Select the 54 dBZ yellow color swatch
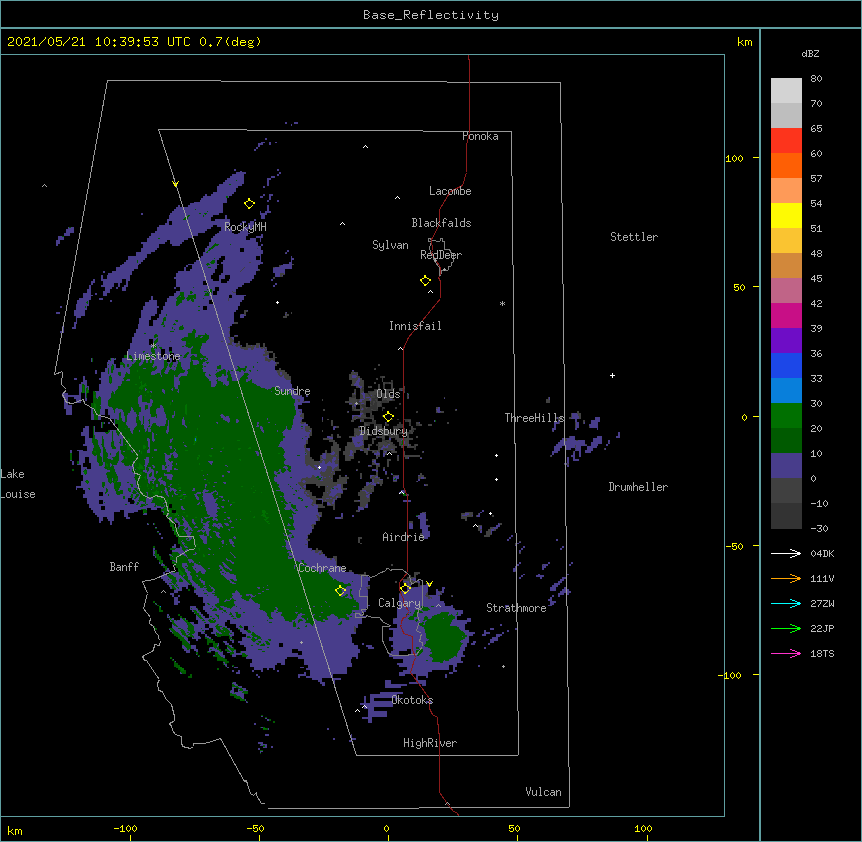Viewport: 862px width, 842px height. [786, 215]
